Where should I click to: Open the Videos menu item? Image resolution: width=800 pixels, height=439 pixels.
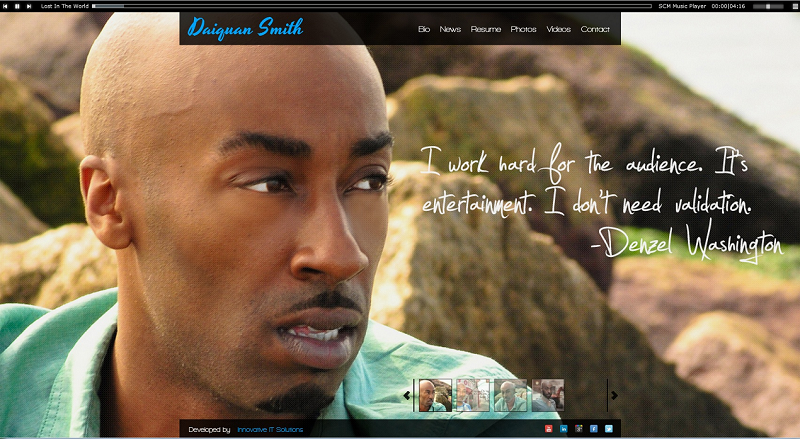click(x=559, y=29)
